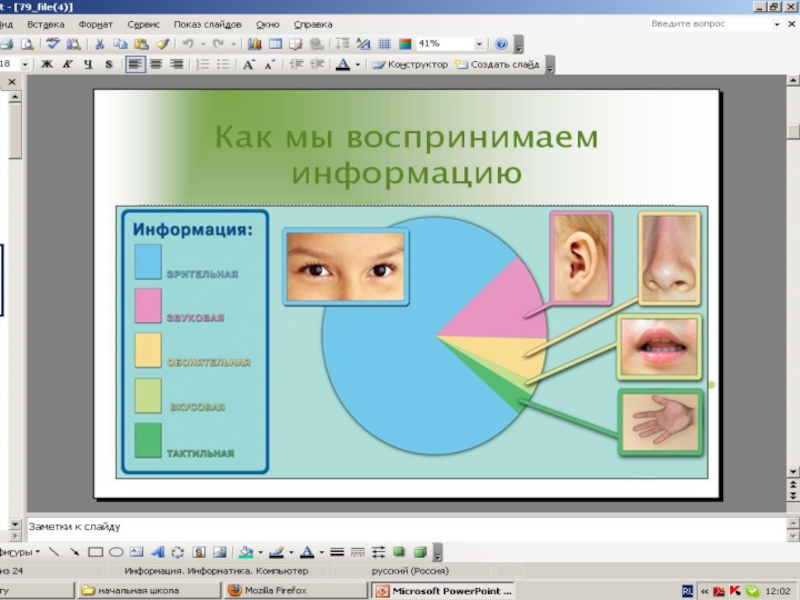Screen dimensions: 800x600
Task: Click the Создать слайд button
Action: click(497, 64)
